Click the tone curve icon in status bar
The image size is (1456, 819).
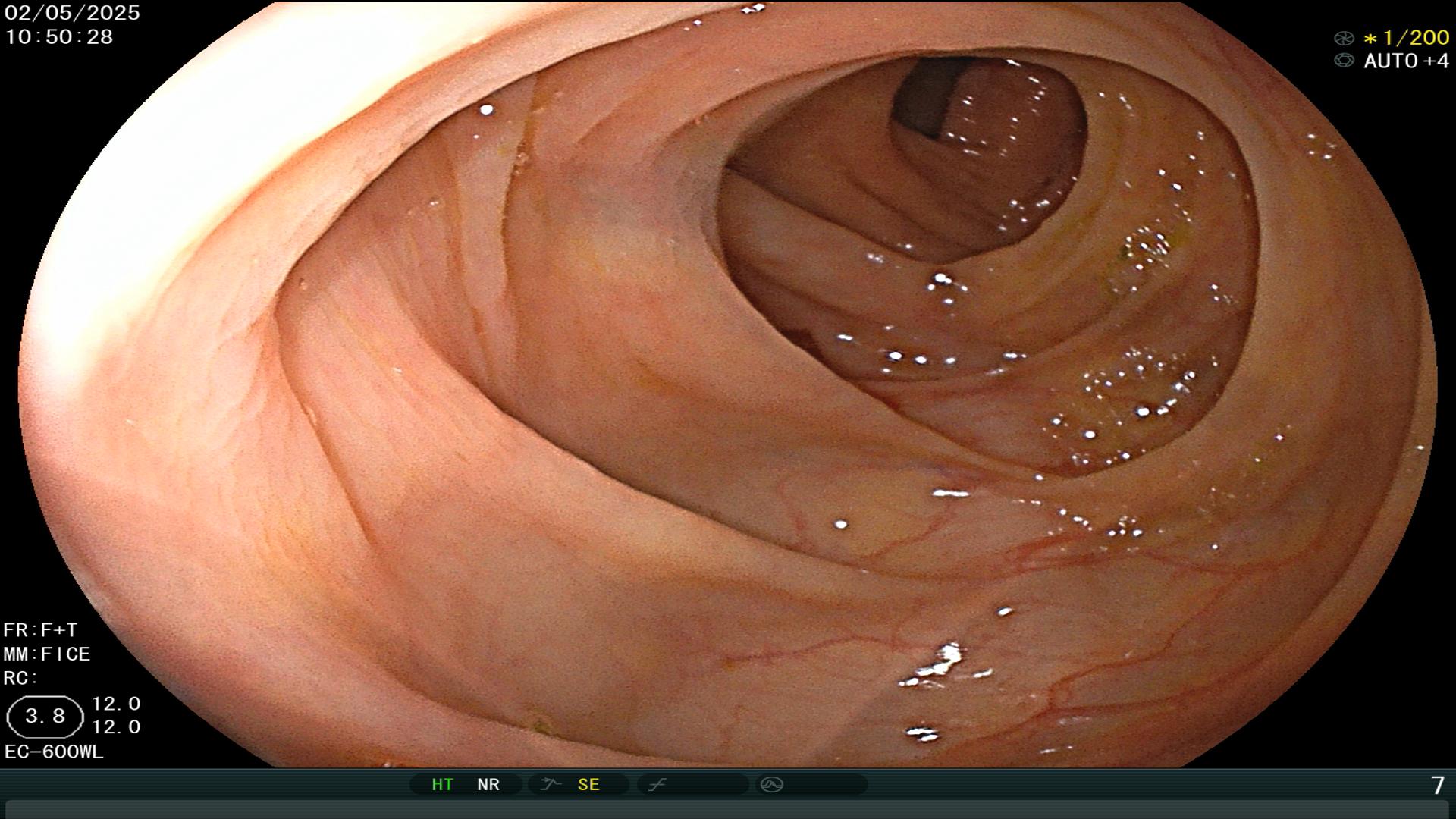pos(657,784)
